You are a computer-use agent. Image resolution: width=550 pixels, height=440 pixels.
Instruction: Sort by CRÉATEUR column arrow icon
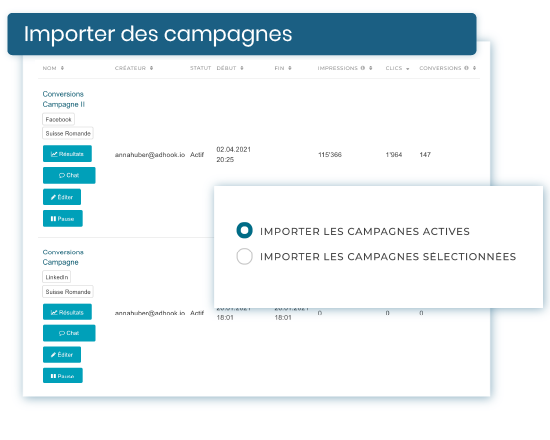[152, 68]
